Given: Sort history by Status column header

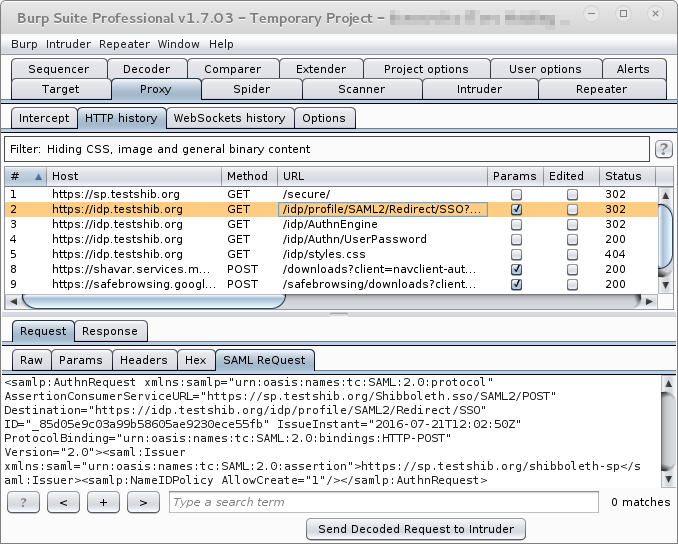Looking at the screenshot, I should tap(627, 176).
